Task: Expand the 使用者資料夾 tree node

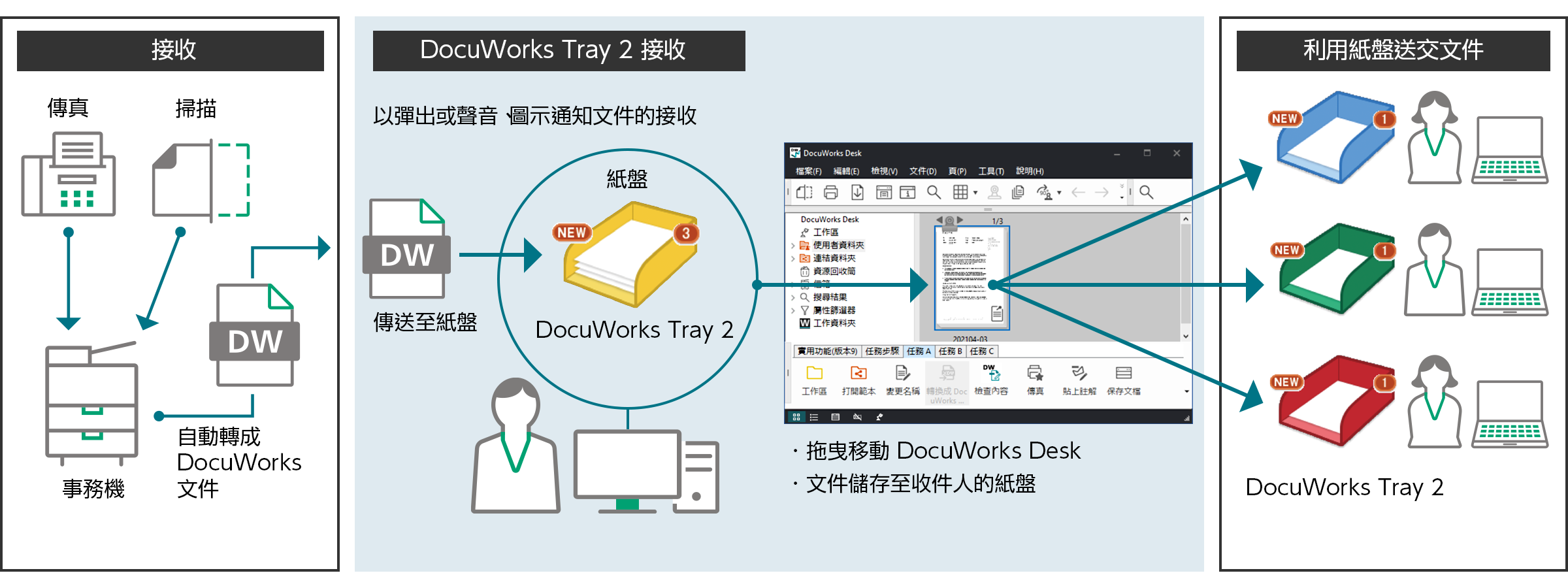Action: [793, 246]
